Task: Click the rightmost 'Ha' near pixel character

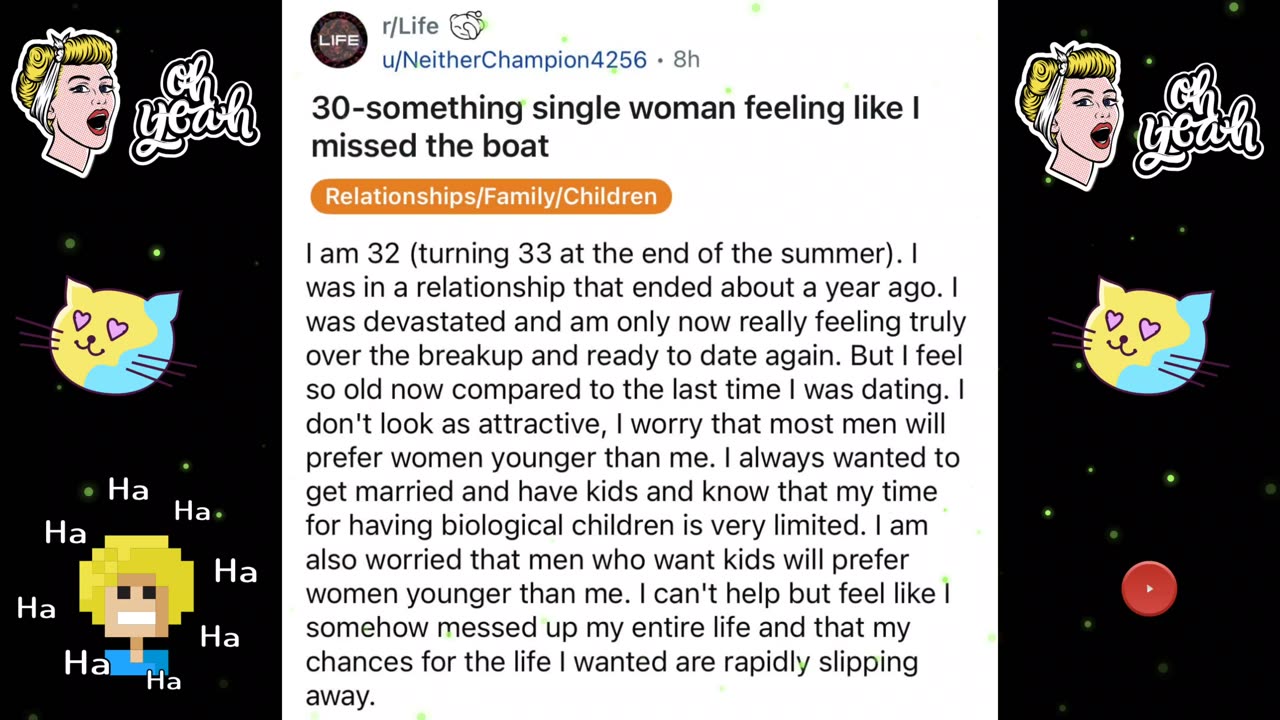Action: click(236, 571)
